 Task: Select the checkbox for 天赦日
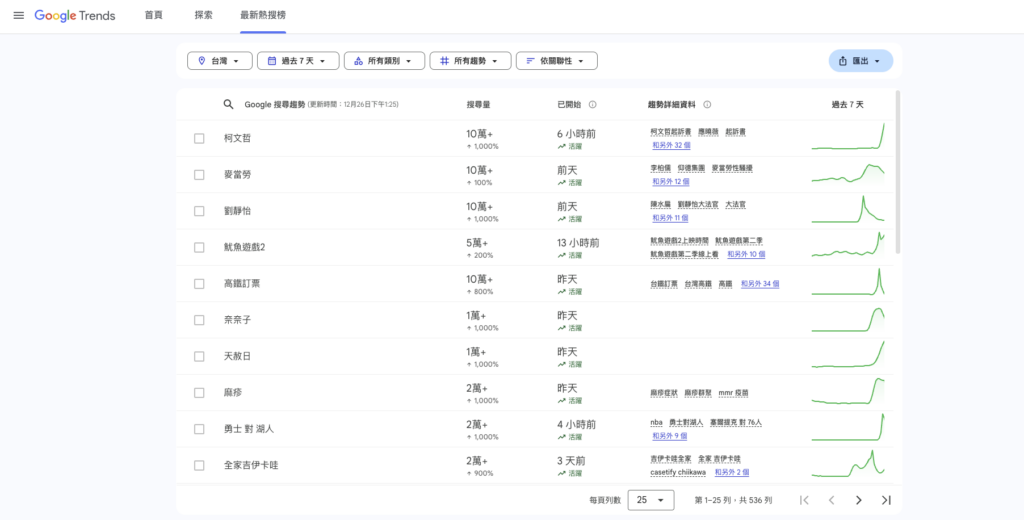(x=199, y=357)
